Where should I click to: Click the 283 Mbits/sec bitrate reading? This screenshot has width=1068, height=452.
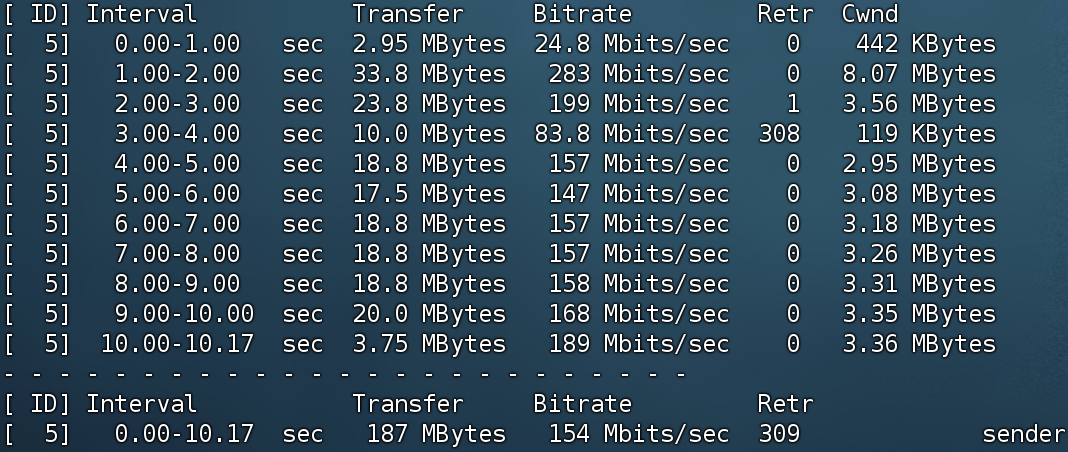coord(639,74)
